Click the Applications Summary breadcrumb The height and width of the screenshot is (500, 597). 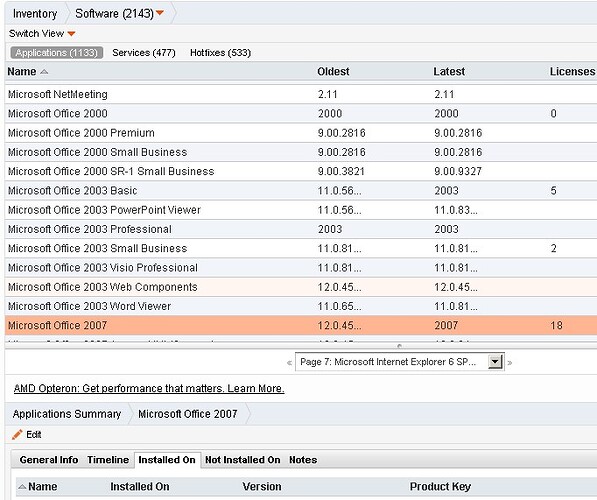67,414
